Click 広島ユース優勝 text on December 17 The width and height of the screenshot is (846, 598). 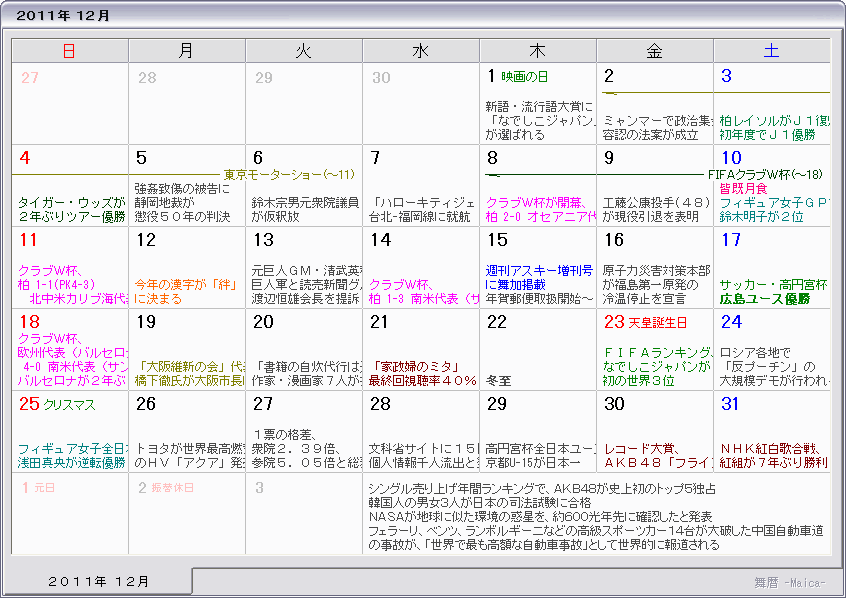click(765, 298)
